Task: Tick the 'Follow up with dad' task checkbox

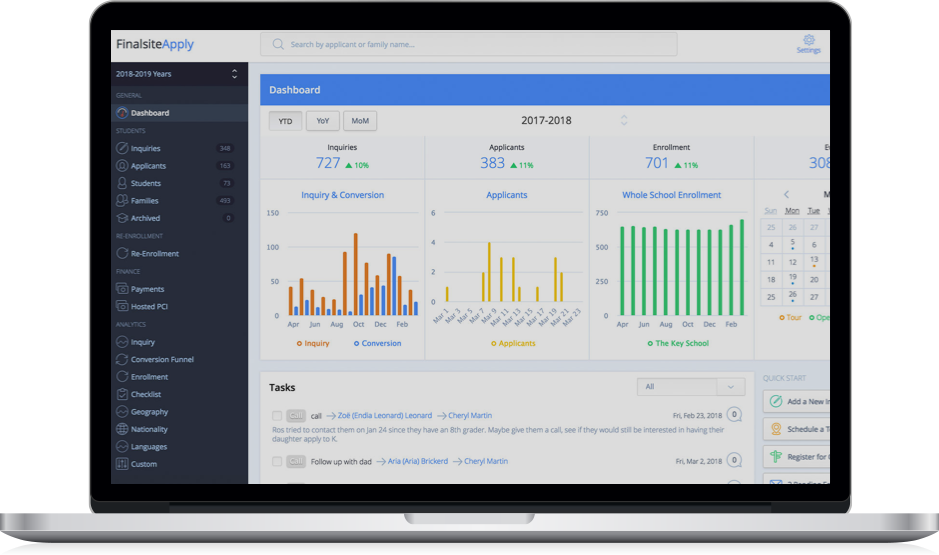Action: point(277,461)
